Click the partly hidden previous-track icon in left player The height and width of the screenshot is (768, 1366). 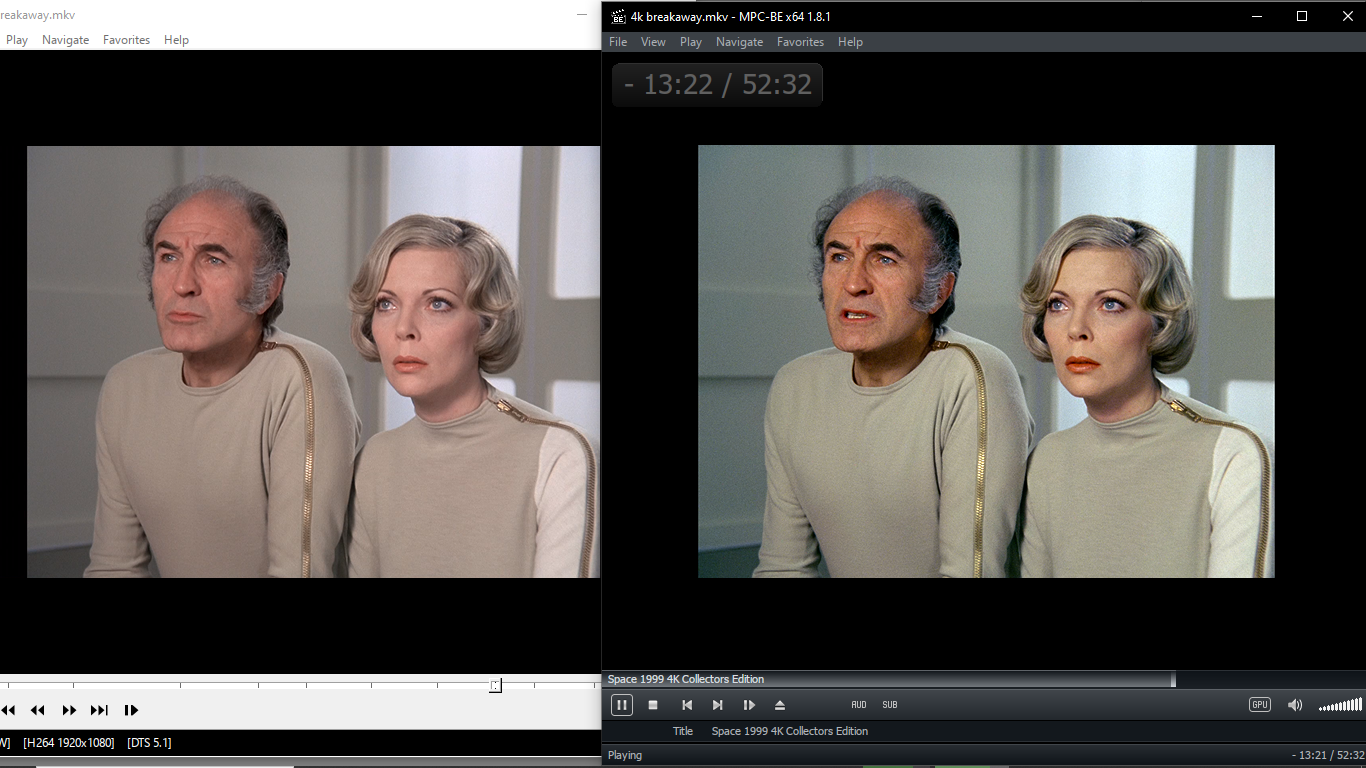point(8,710)
